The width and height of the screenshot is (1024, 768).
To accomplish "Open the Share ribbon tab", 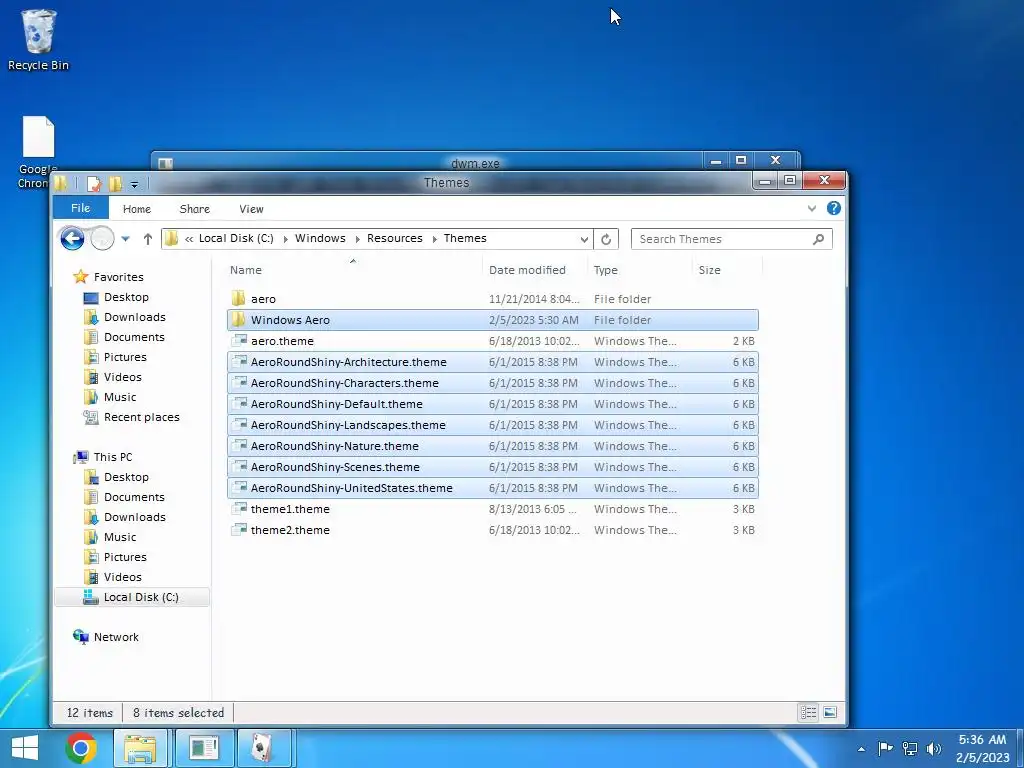I will pyautogui.click(x=195, y=209).
